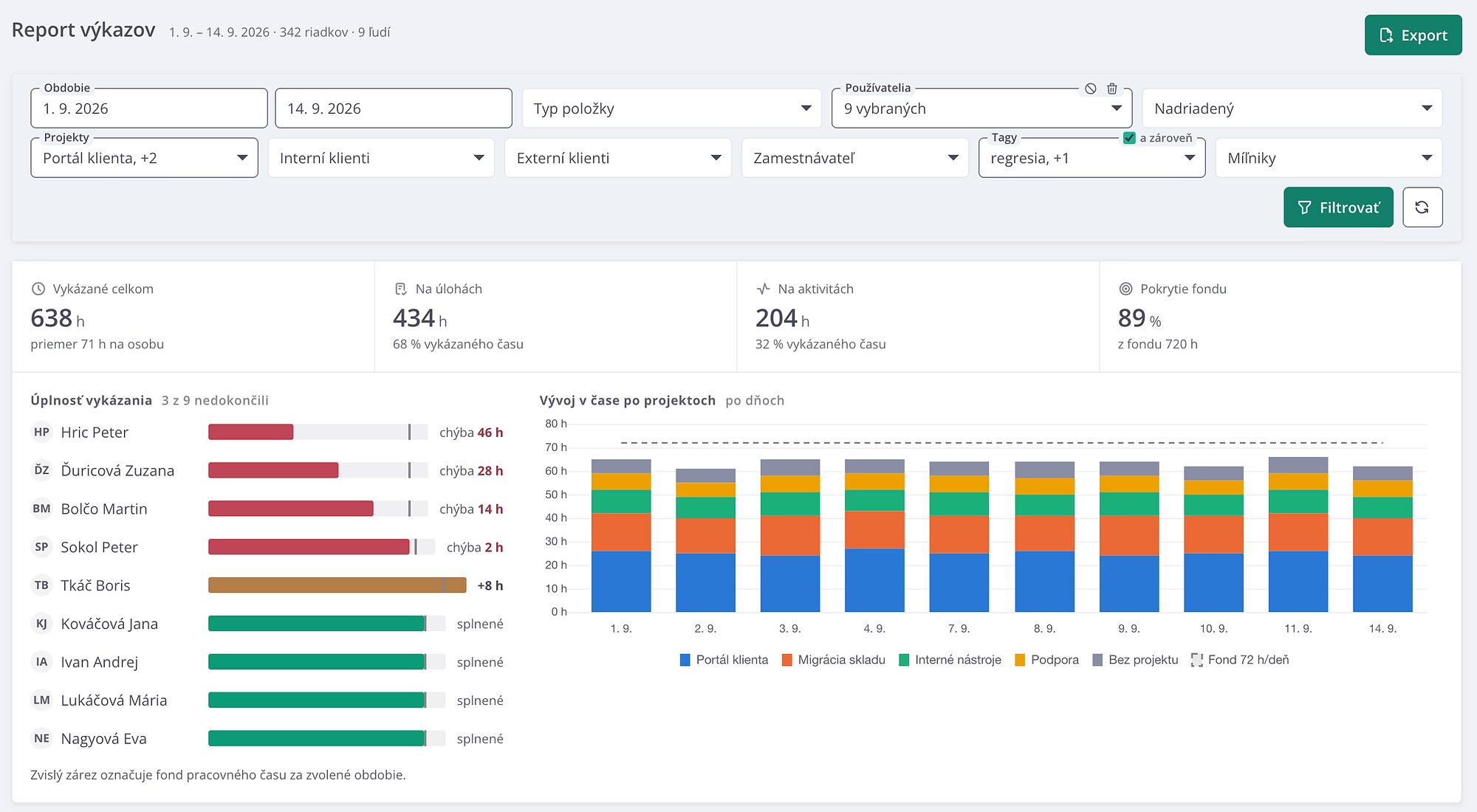Toggle the 'a zároveň' checkbox for tags

pos(1129,138)
